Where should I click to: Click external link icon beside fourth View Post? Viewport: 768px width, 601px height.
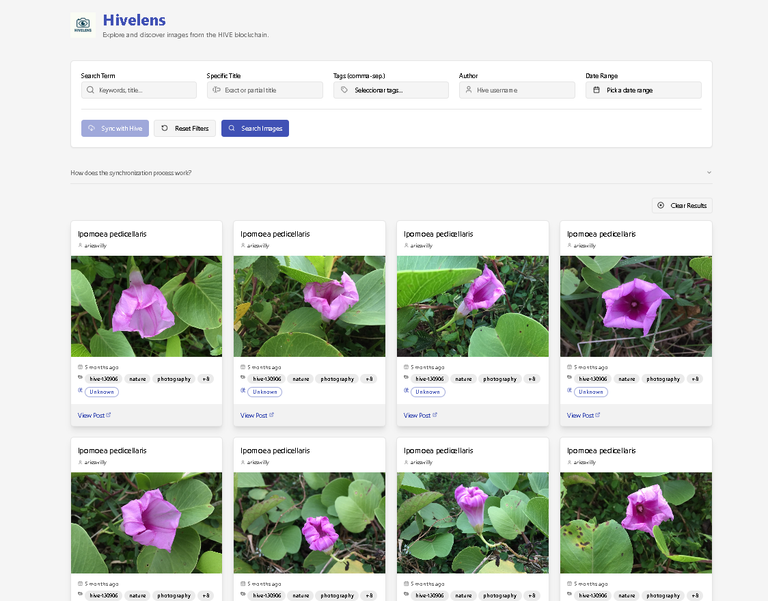click(x=598, y=415)
